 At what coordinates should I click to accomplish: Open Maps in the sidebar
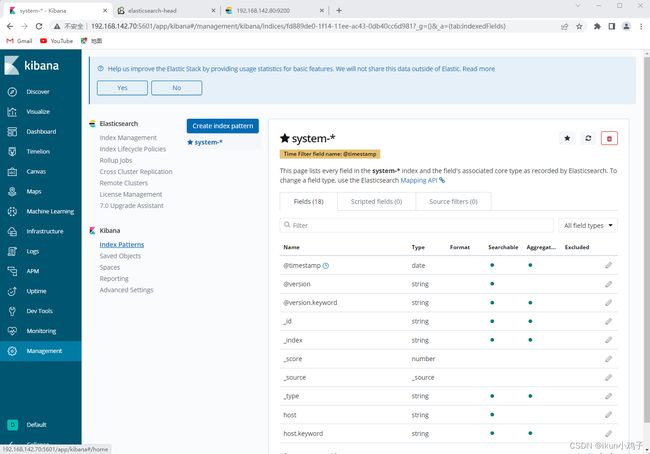[x=34, y=191]
